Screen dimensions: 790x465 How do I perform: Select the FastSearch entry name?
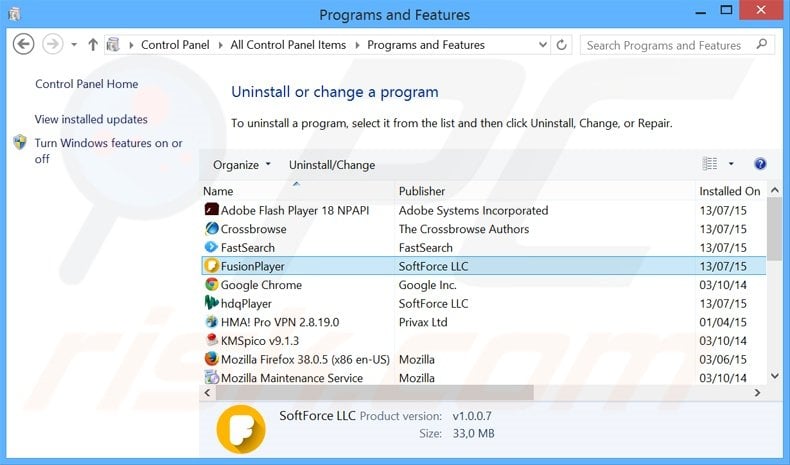pos(248,248)
